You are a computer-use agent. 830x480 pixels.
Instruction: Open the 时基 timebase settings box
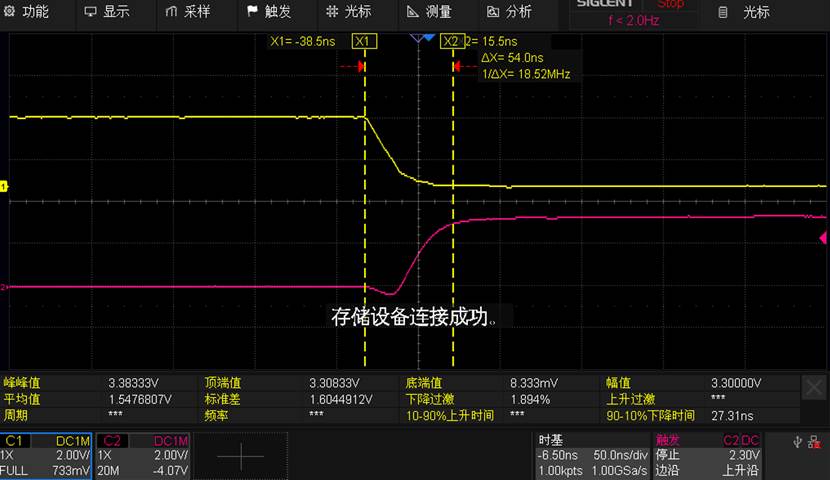pyautogui.click(x=592, y=456)
